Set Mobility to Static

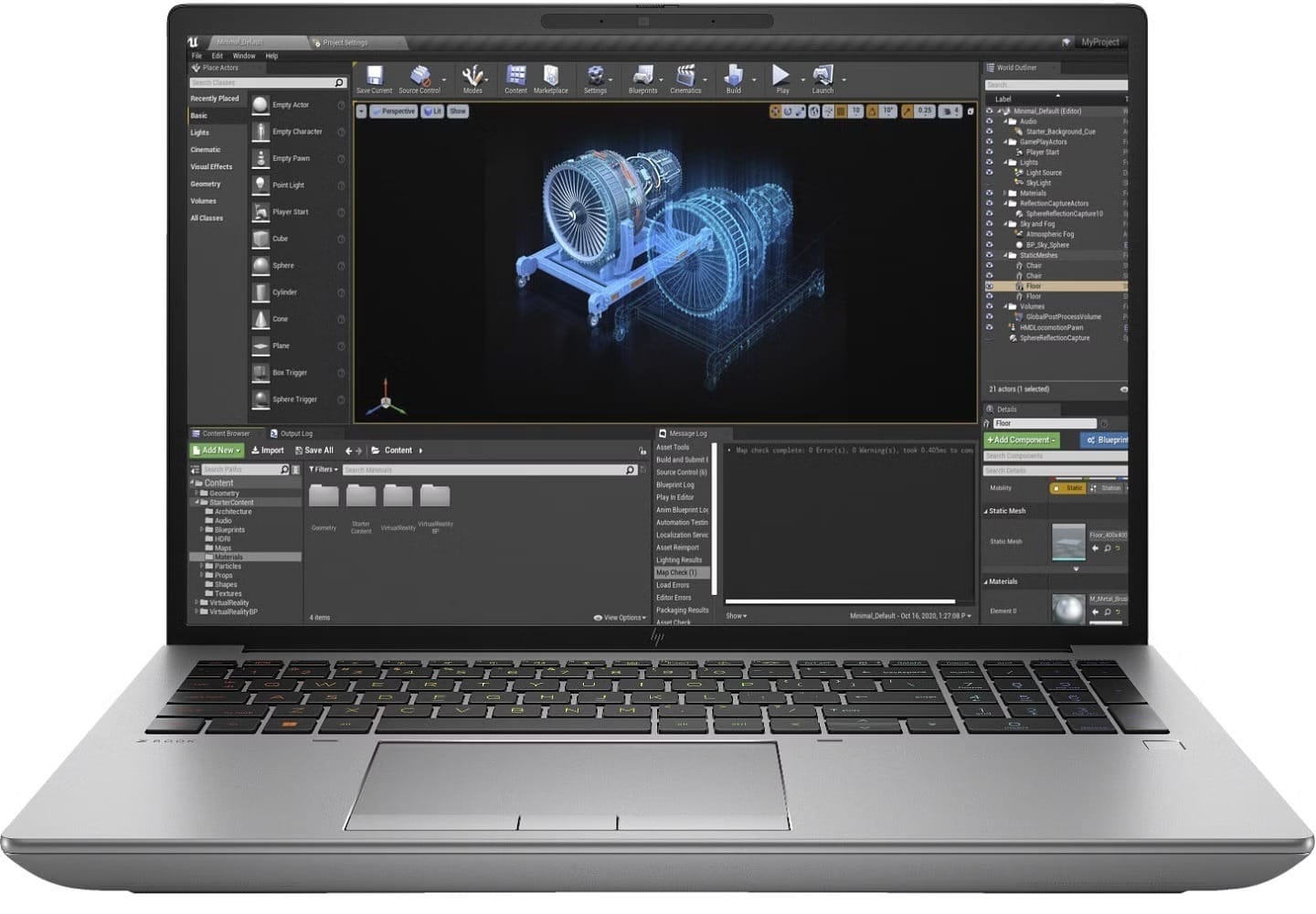coord(1067,488)
